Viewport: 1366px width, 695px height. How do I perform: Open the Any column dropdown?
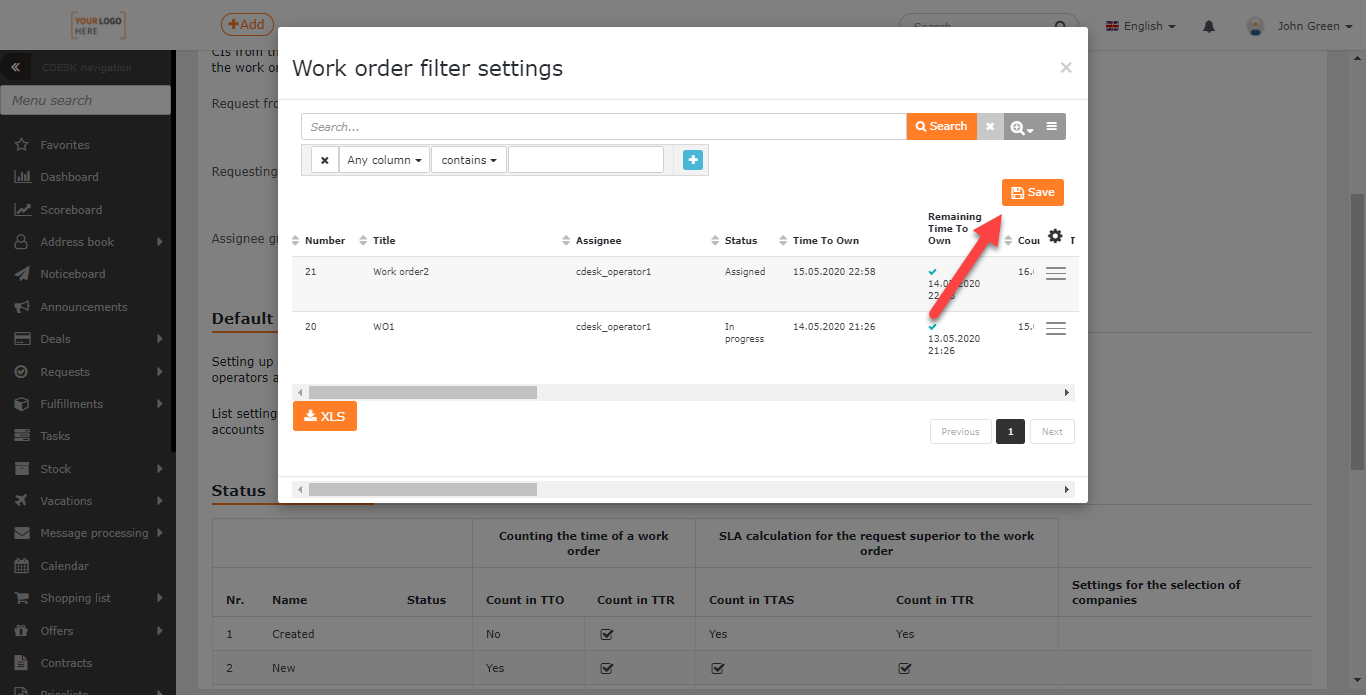point(384,160)
